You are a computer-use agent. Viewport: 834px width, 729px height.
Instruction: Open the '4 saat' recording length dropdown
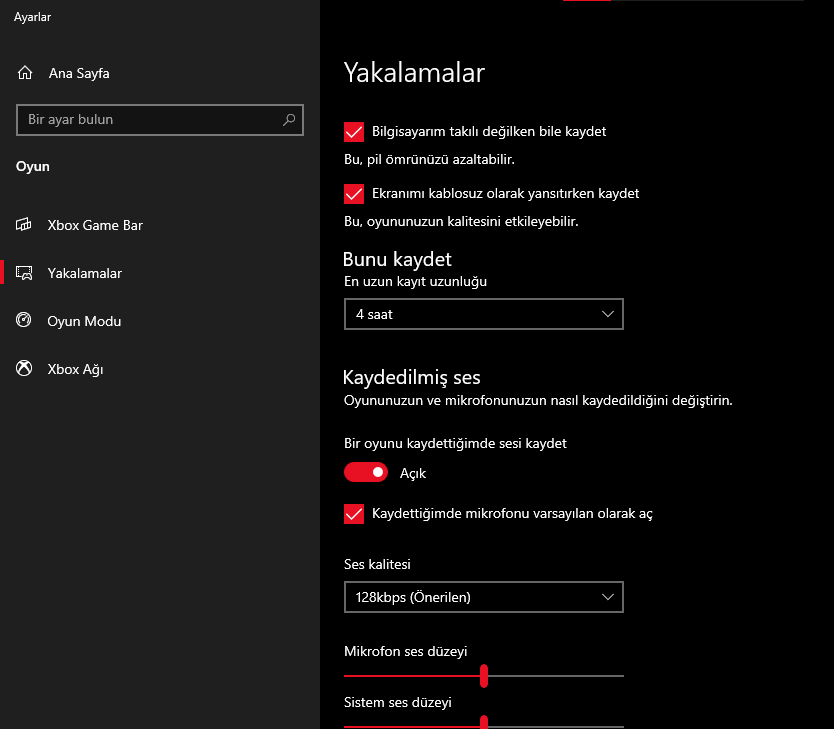click(483, 314)
